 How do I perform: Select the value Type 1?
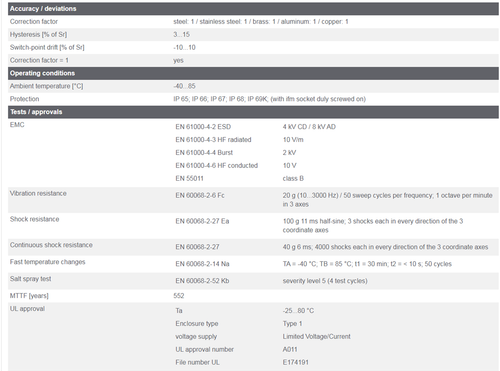click(292, 324)
